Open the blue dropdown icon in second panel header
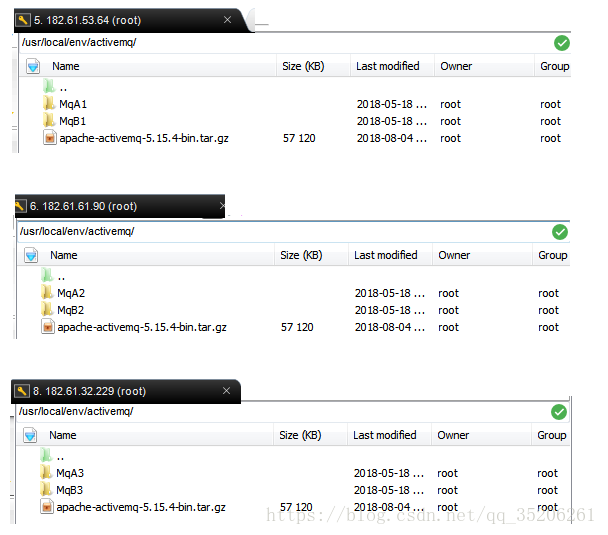 click(x=31, y=255)
